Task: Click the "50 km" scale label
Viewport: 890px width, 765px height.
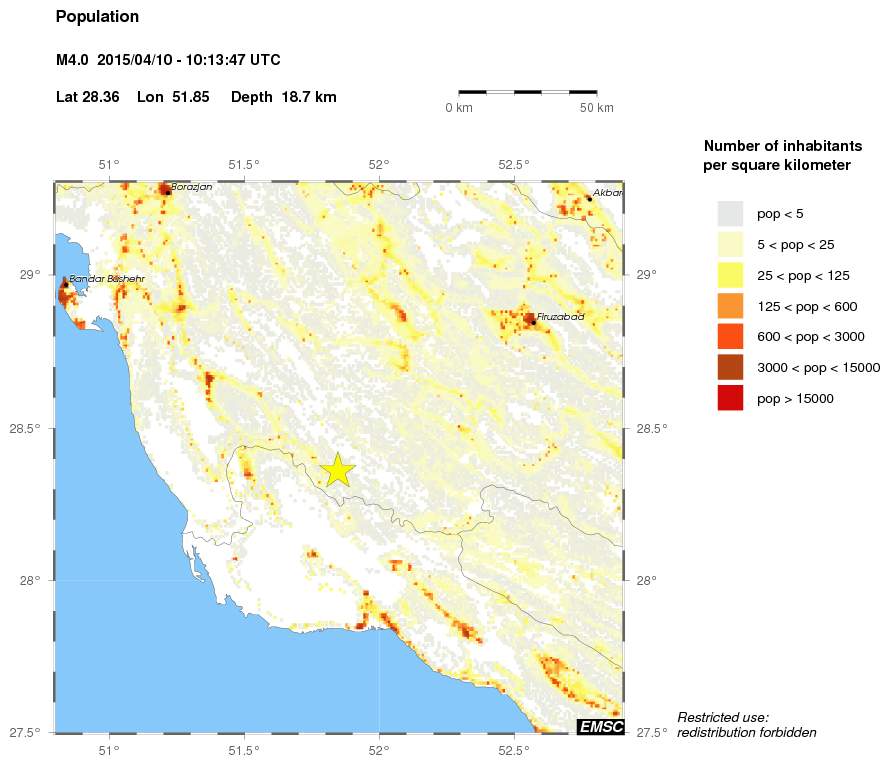Action: click(597, 108)
